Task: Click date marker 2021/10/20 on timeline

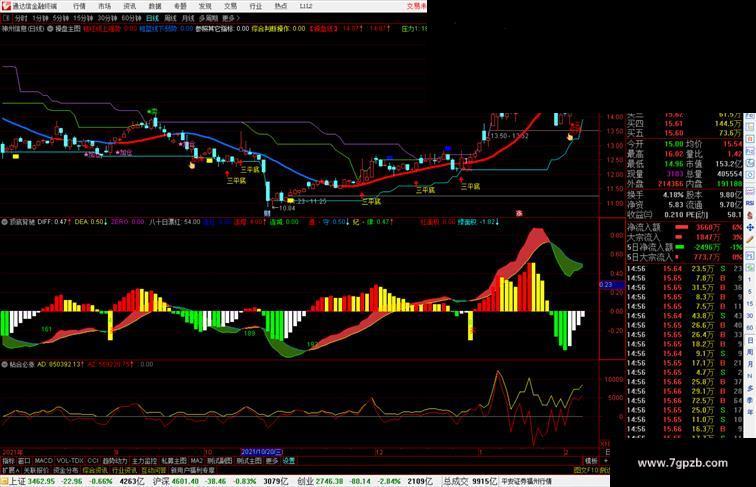Action: pyautogui.click(x=261, y=452)
